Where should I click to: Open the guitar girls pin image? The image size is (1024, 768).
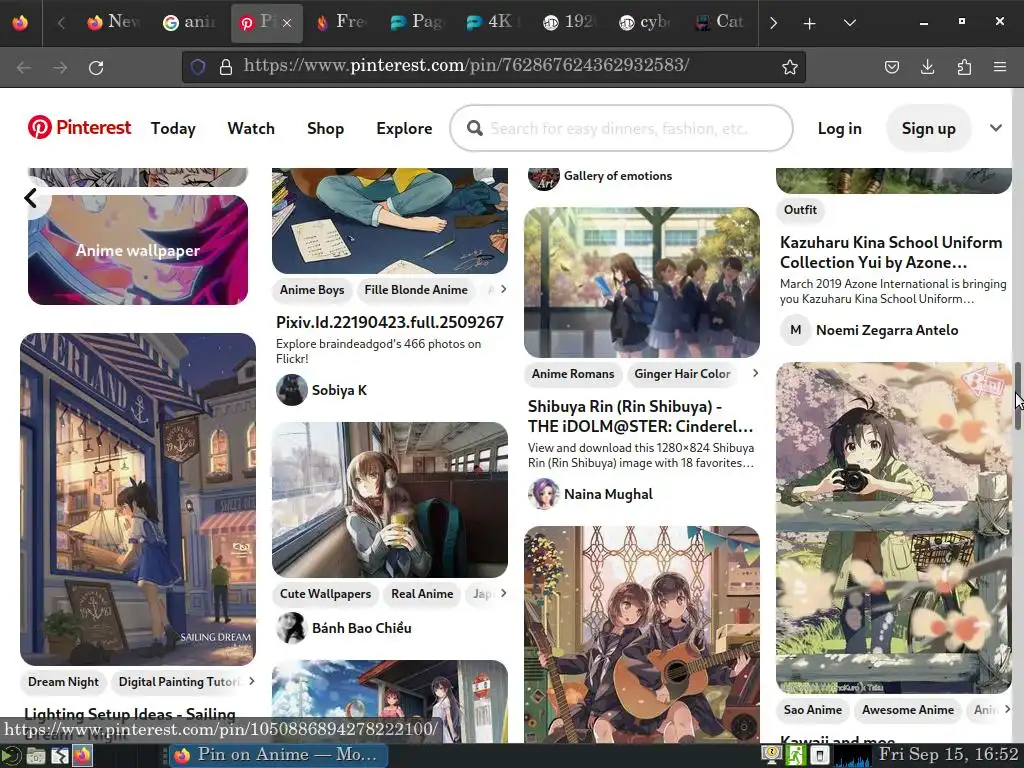tap(641, 633)
